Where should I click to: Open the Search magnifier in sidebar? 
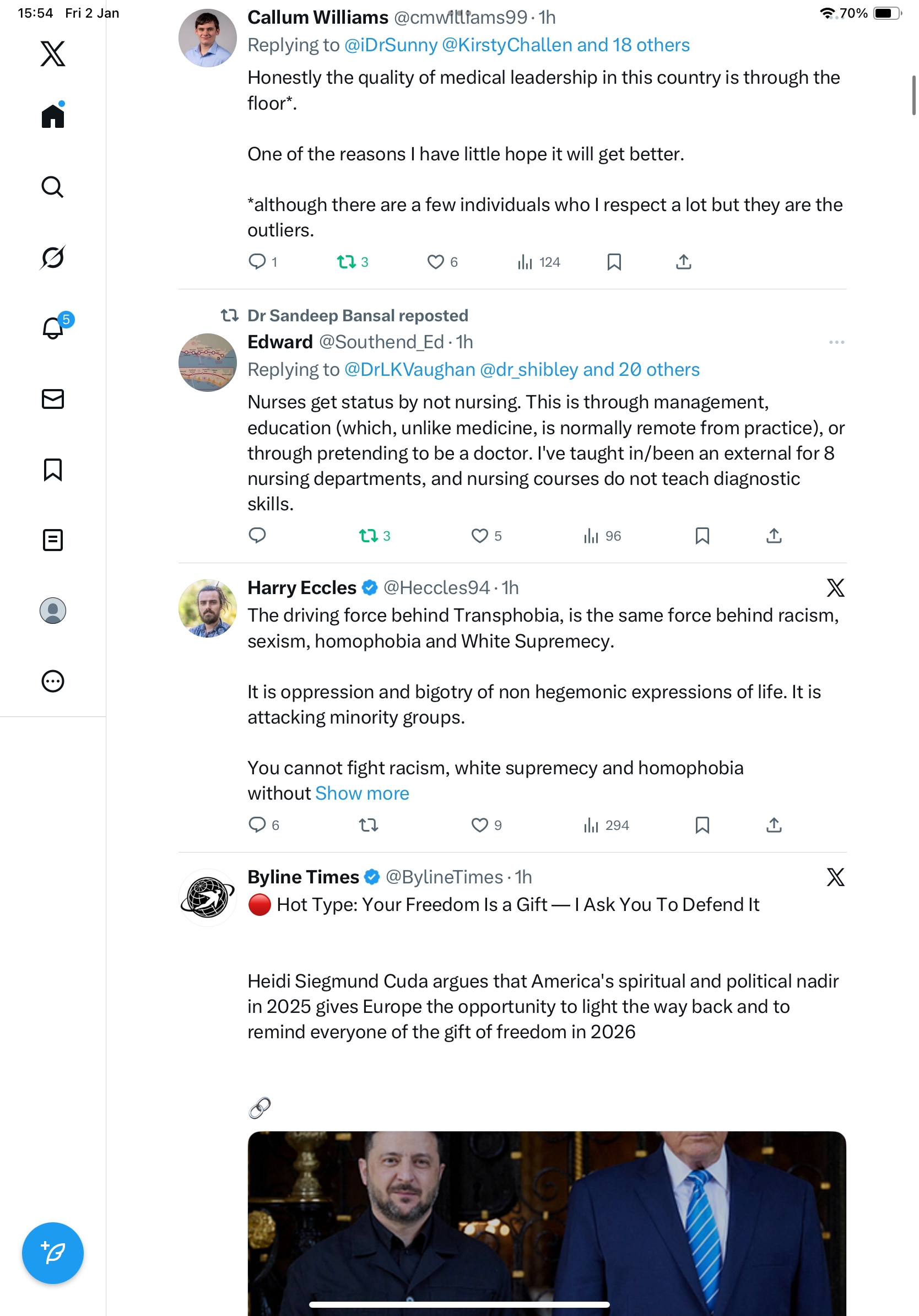pos(53,187)
